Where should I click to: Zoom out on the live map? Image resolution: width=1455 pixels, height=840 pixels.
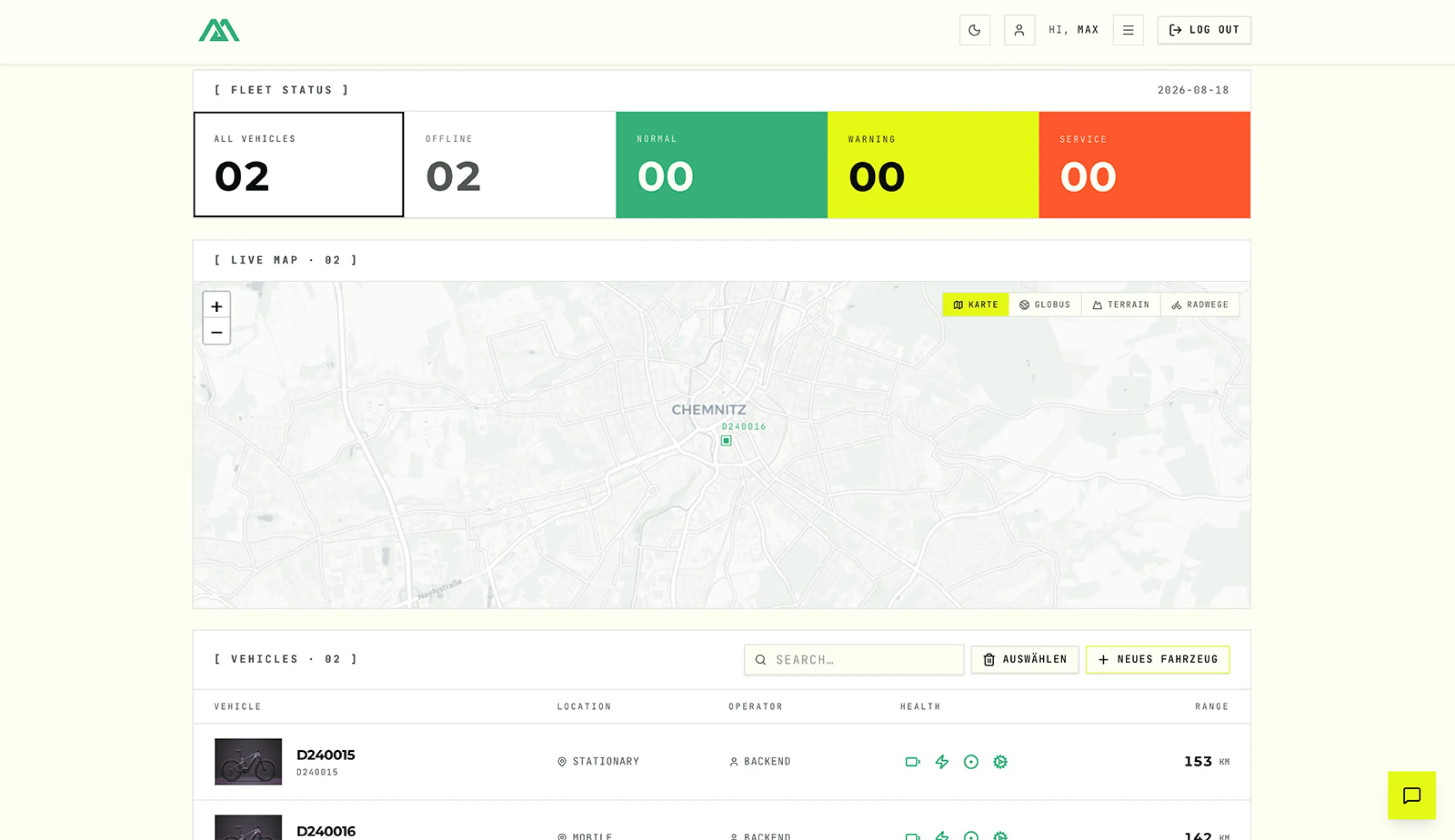coord(216,332)
